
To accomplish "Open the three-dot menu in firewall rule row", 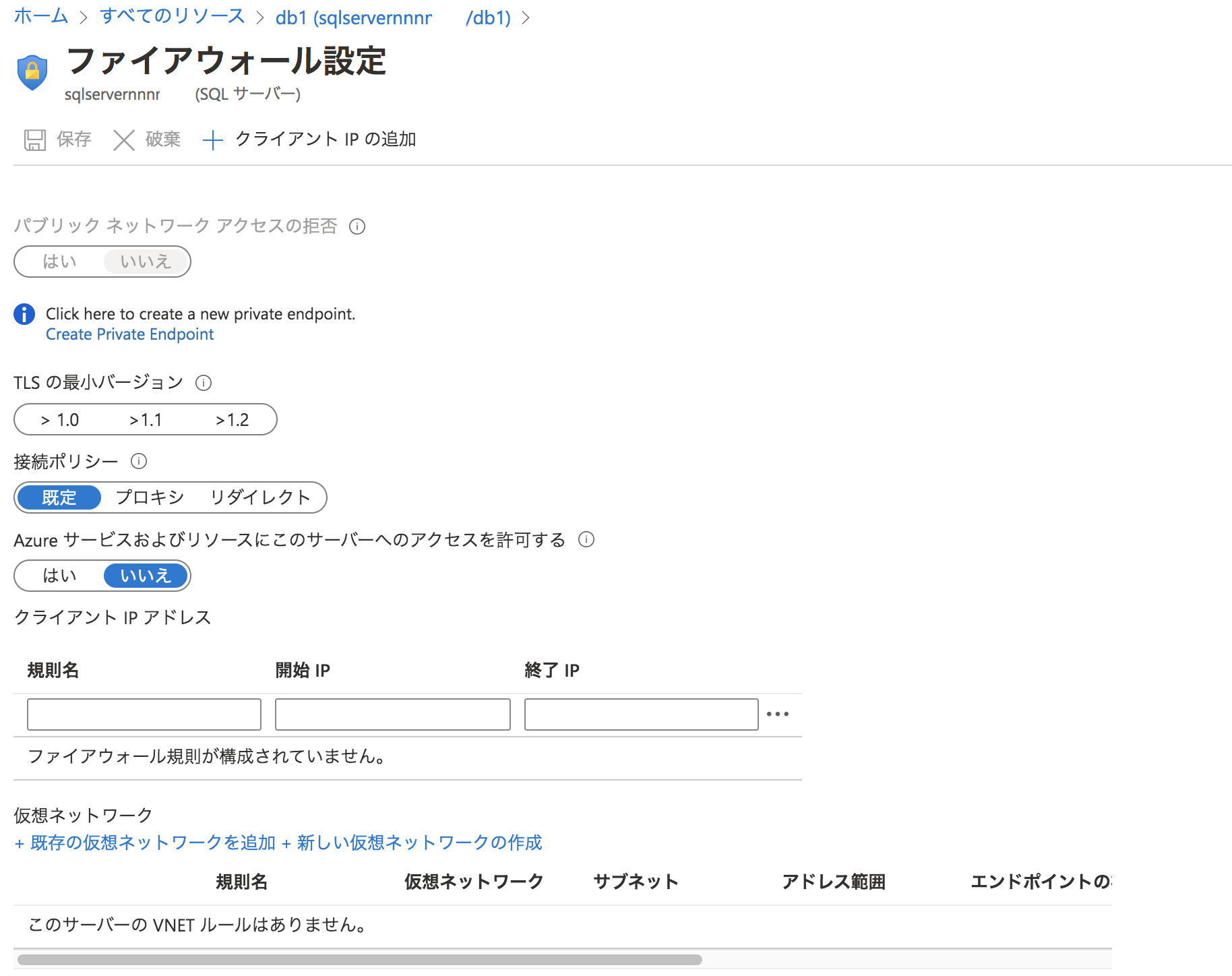I will coord(778,714).
